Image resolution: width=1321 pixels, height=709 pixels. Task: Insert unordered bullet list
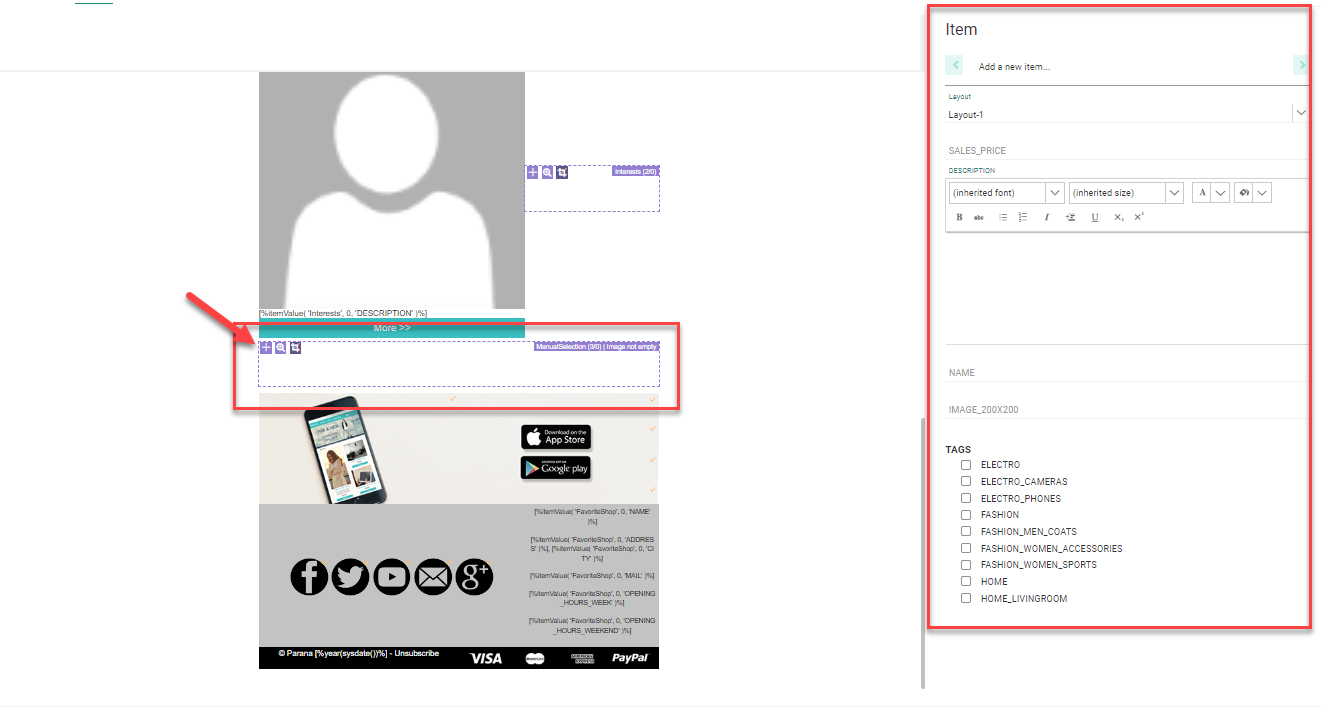(x=1003, y=217)
